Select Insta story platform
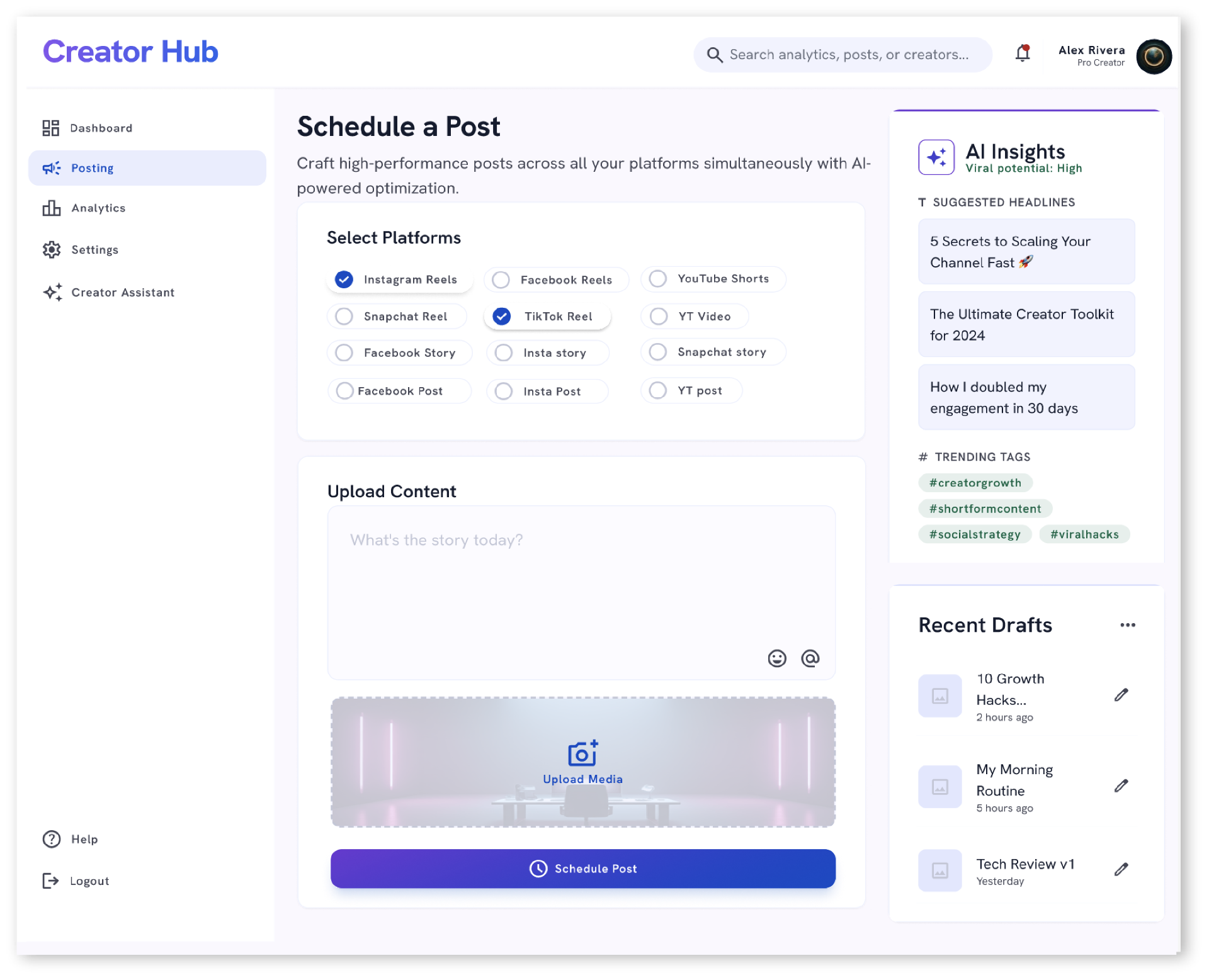Viewport: 1209px width, 980px height. pyautogui.click(x=548, y=353)
